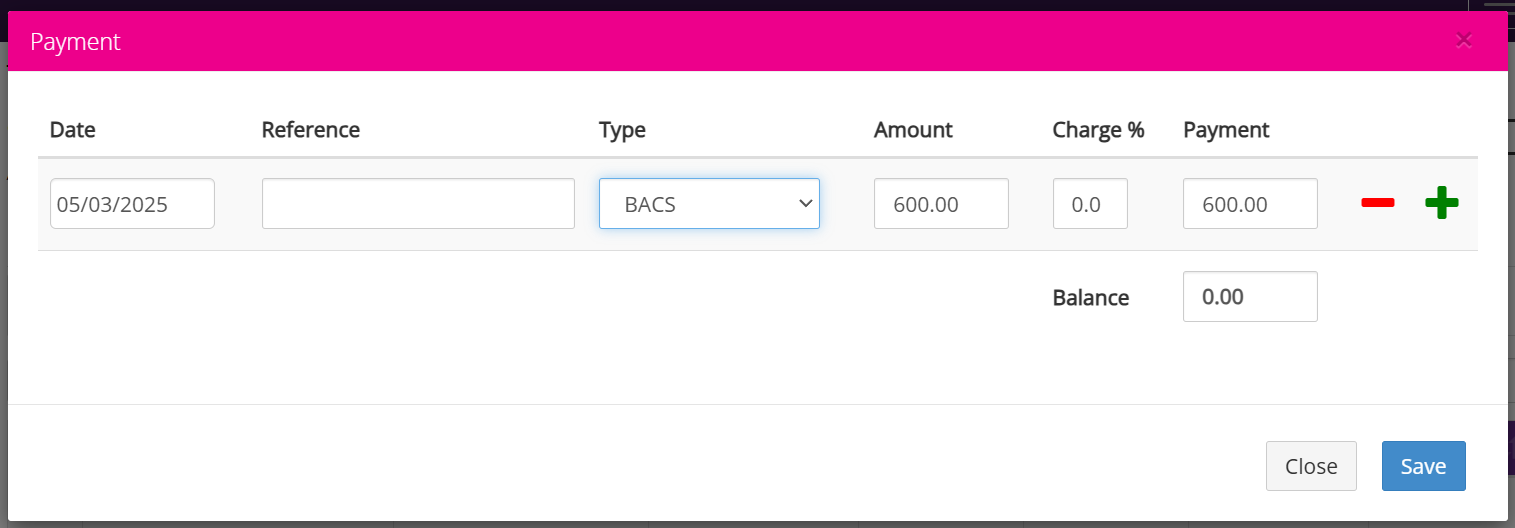Click the Payment title in pink header
Viewport: 1515px width, 528px height.
pos(75,42)
